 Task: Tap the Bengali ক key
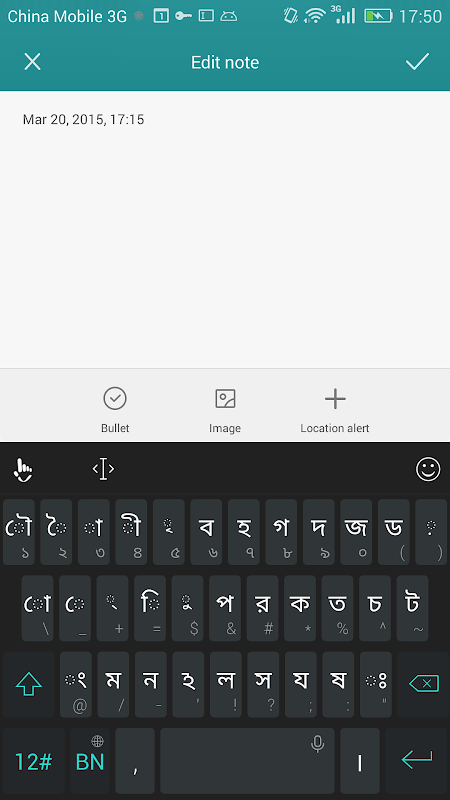point(300,608)
